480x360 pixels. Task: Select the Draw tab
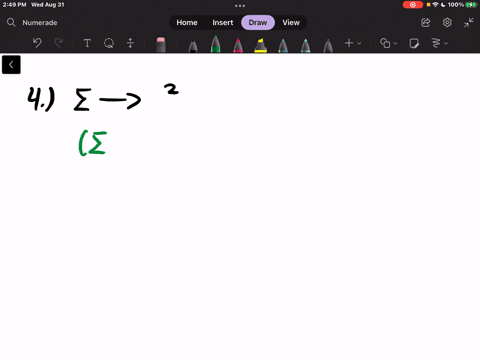[258, 23]
